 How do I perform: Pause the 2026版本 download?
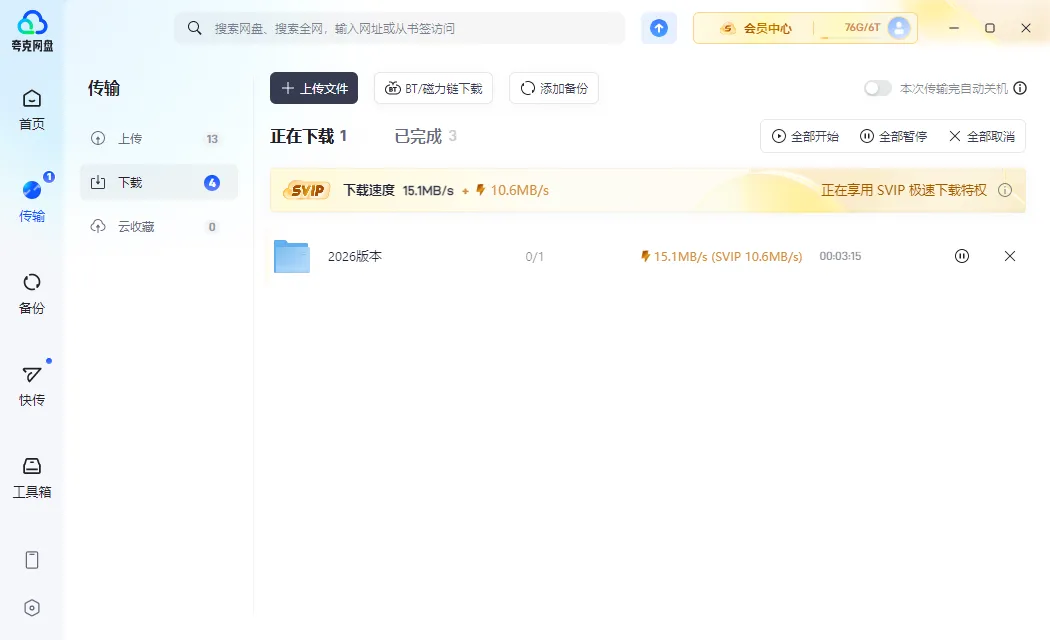click(x=962, y=256)
